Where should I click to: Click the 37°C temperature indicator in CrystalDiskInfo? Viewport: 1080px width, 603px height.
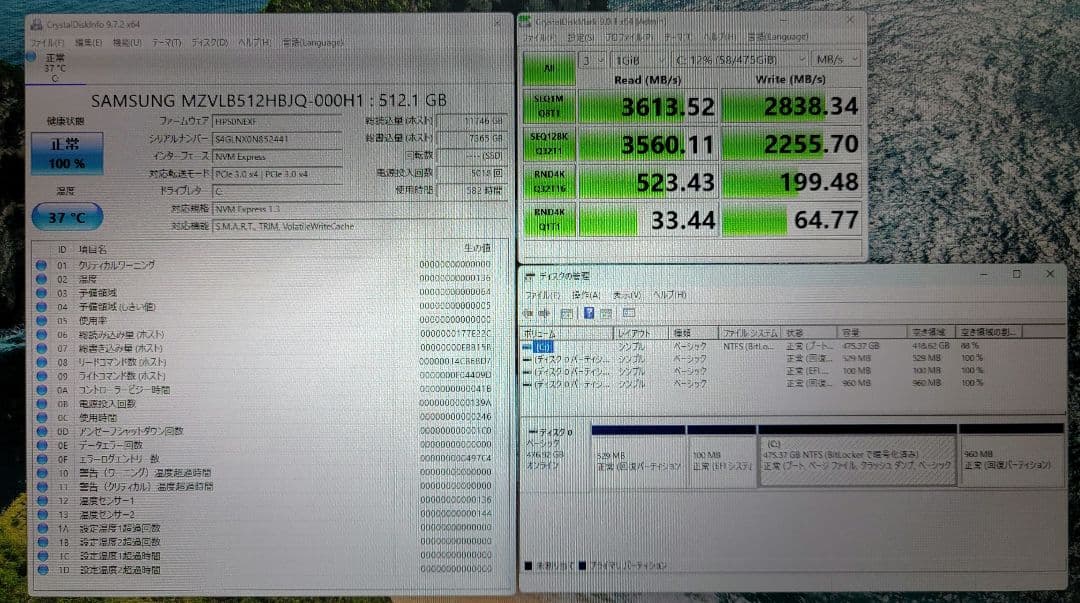(67, 217)
